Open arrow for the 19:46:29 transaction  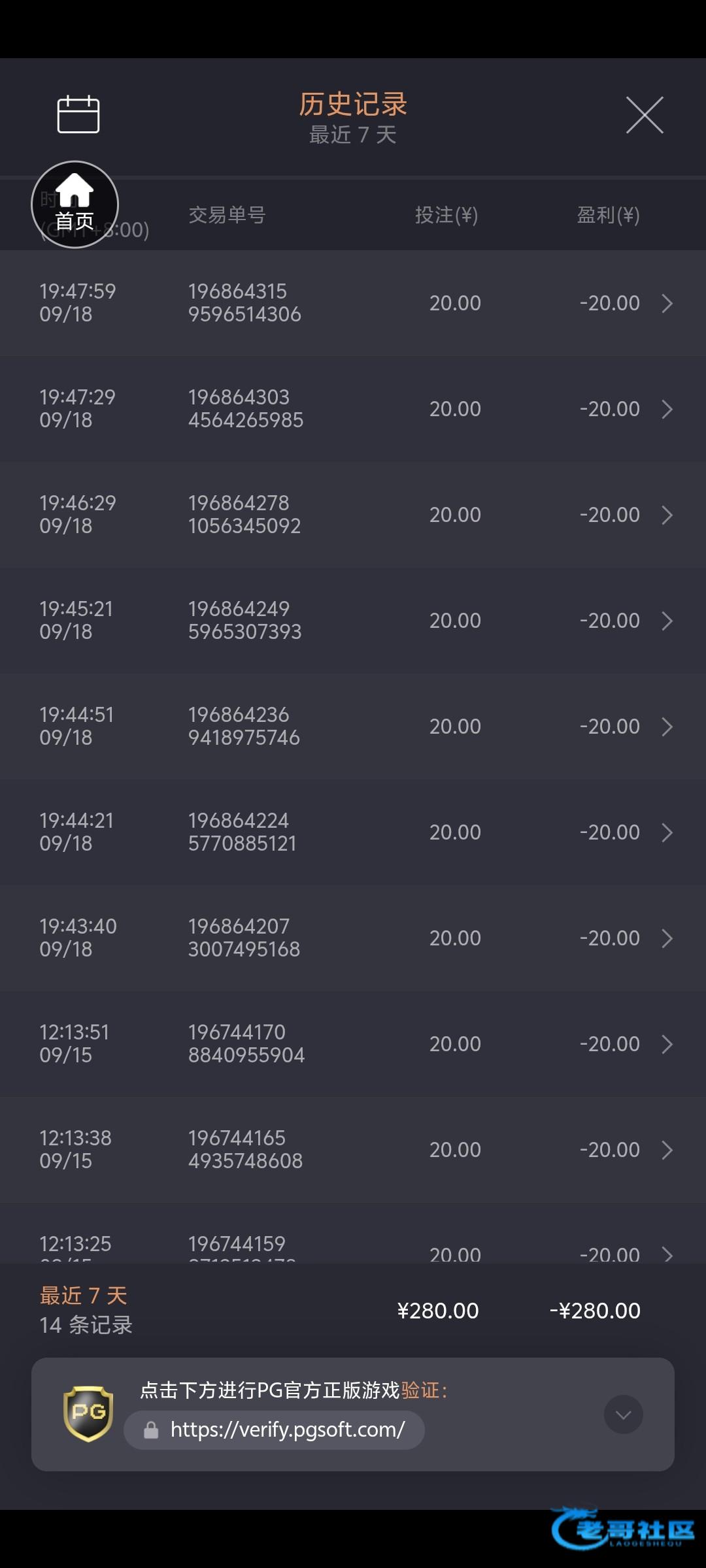(x=667, y=515)
